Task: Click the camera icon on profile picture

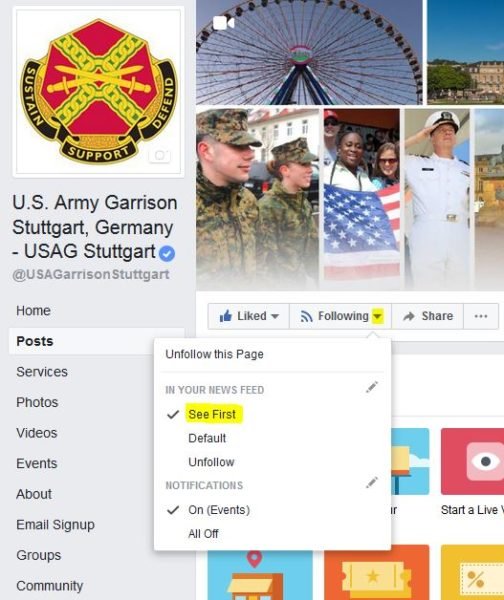Action: [160, 155]
